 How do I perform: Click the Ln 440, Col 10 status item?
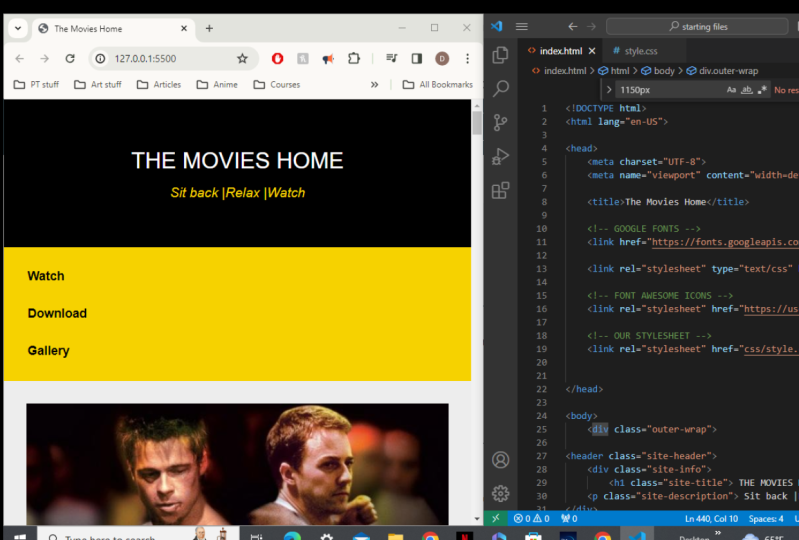coord(711,519)
